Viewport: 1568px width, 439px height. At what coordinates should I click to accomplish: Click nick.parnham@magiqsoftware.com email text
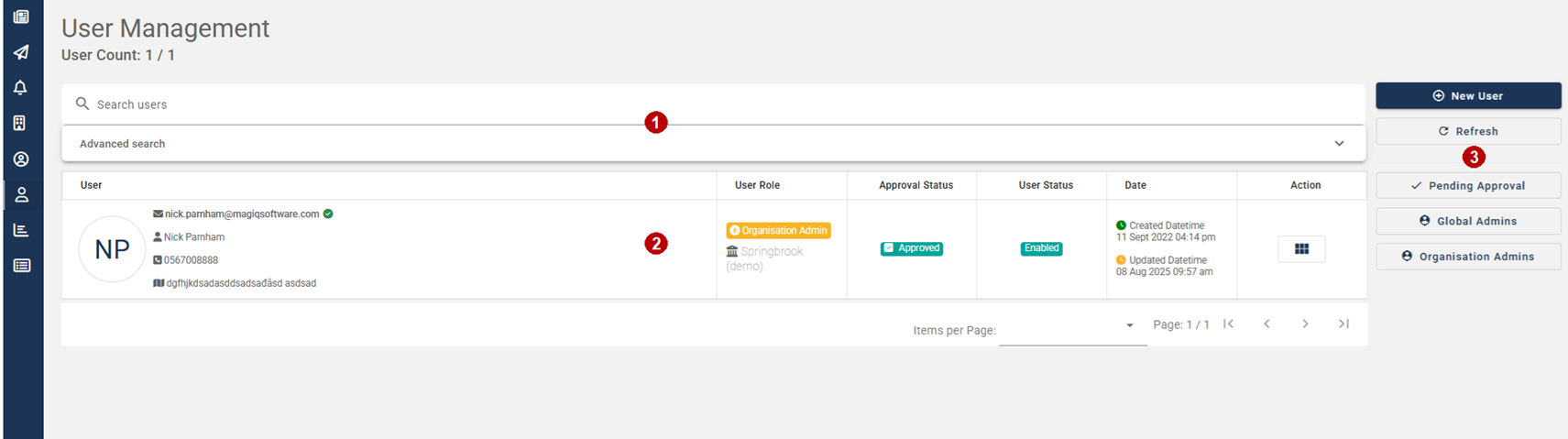point(242,214)
